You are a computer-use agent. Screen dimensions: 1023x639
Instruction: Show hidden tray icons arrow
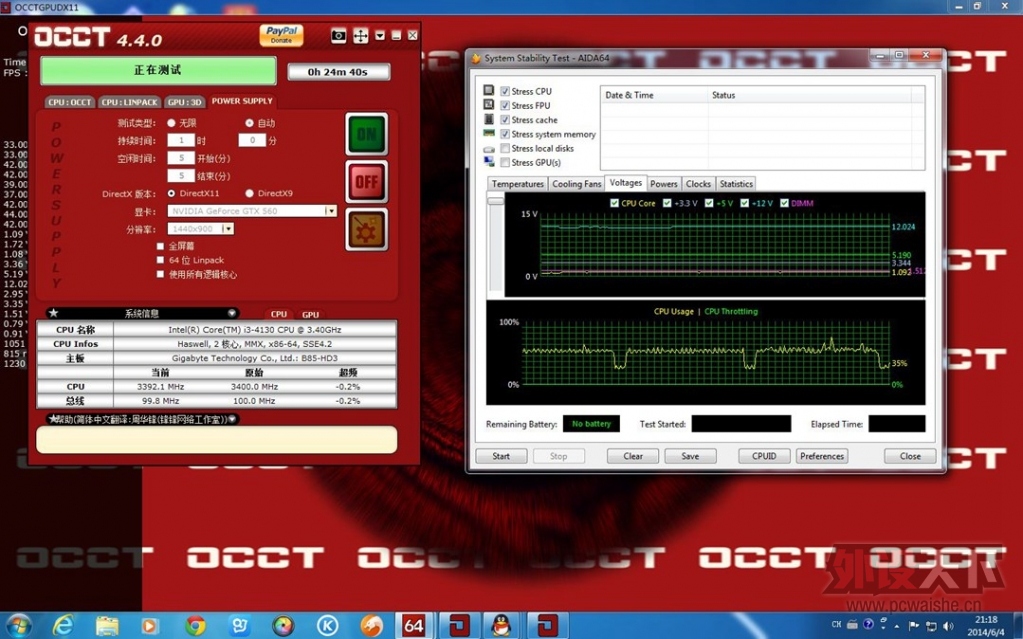coord(896,626)
